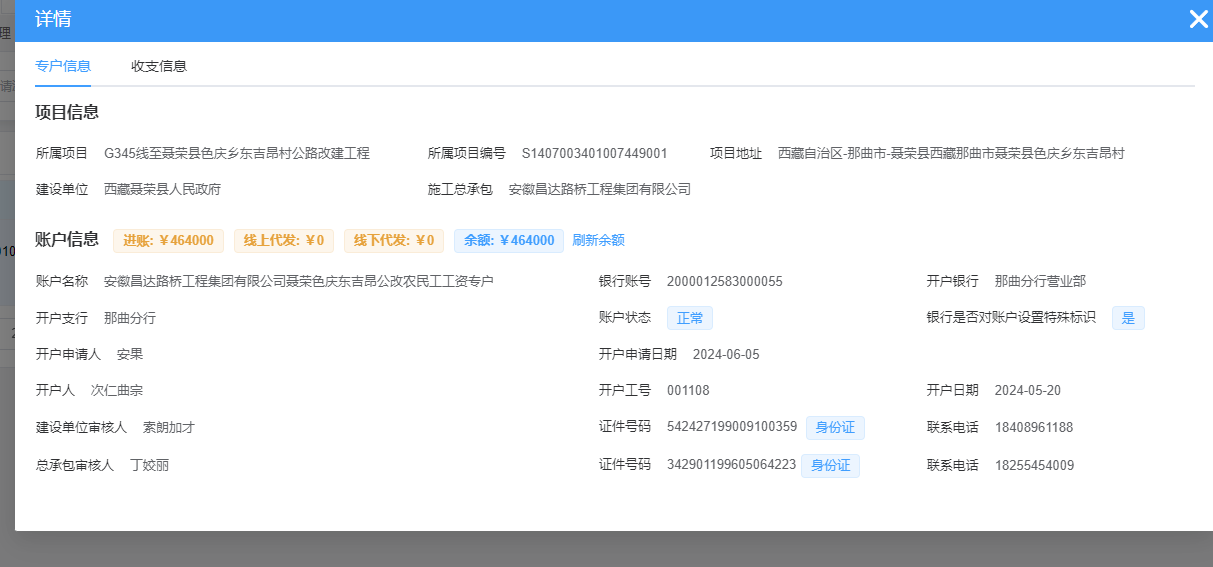Click 身份证 badge in the 建设单位审核人 row

point(835,428)
